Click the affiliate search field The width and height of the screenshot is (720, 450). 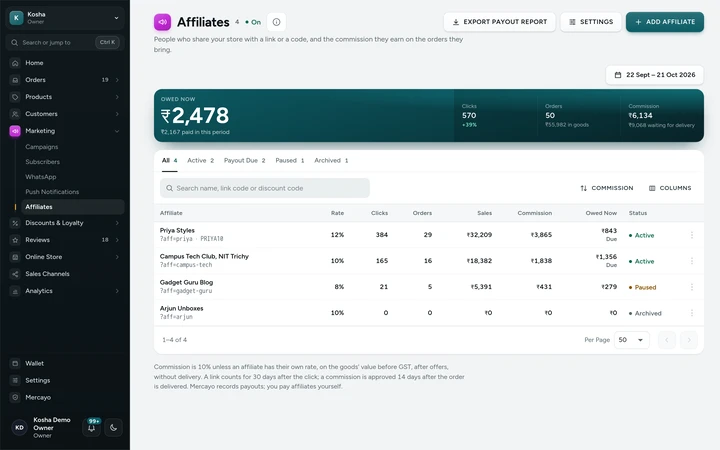265,188
